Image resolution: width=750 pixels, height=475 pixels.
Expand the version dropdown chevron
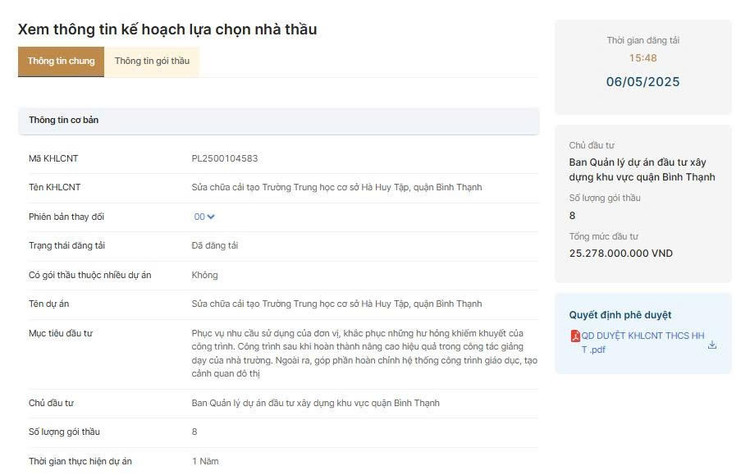211,217
